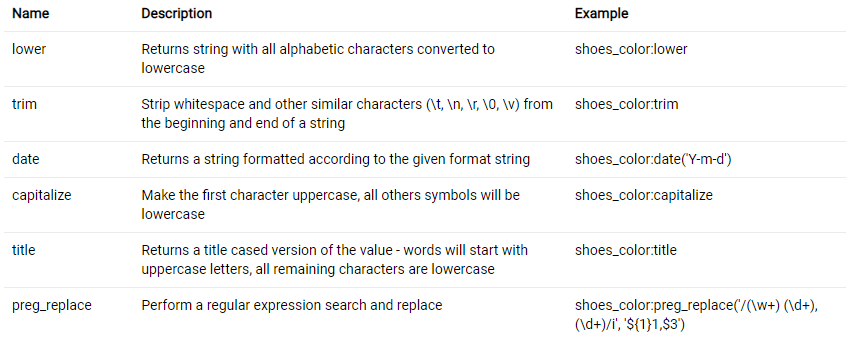Click the shoes_color:trim example text
Viewport: 846px width, 363px height.
point(626,104)
